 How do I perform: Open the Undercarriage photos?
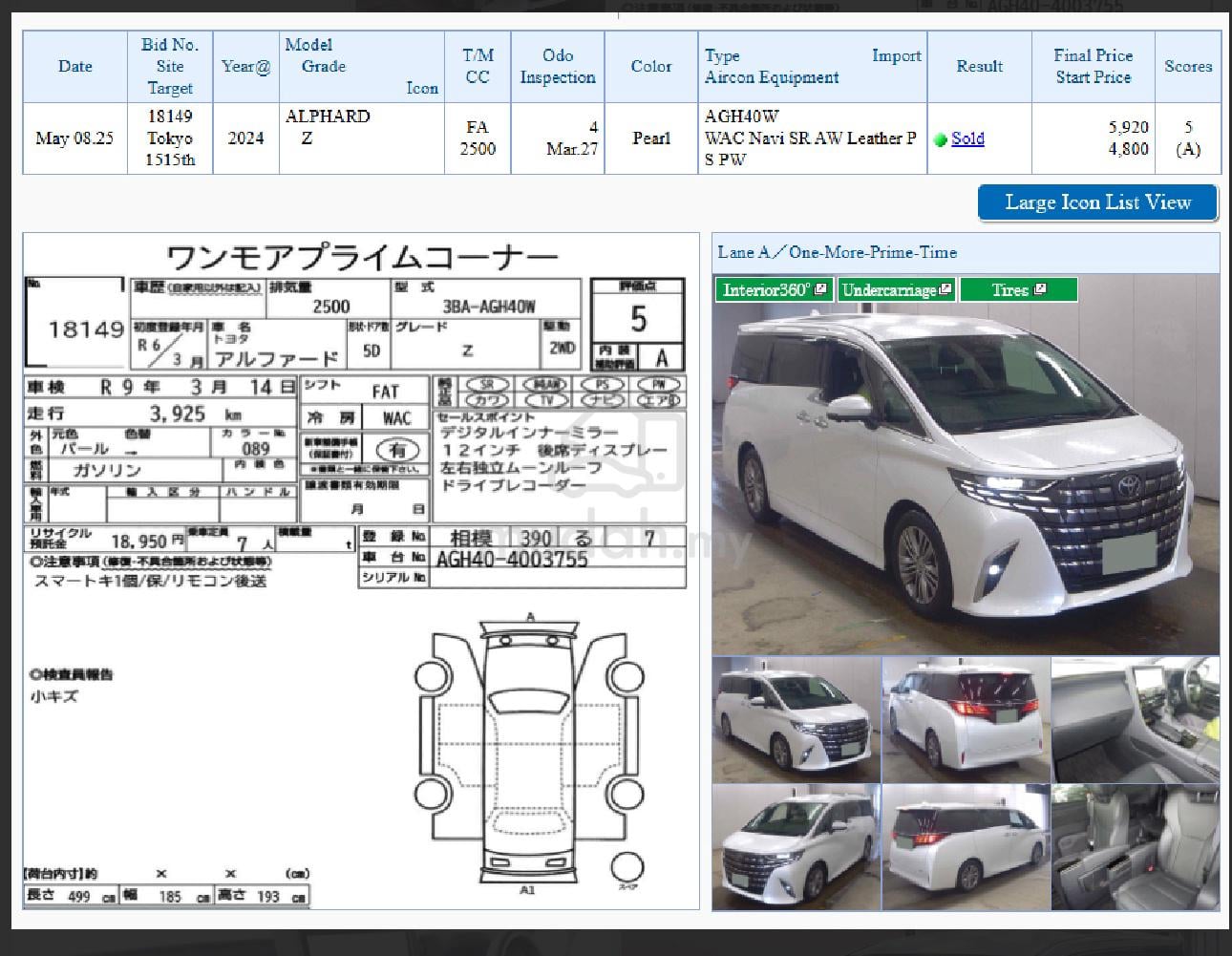897,289
